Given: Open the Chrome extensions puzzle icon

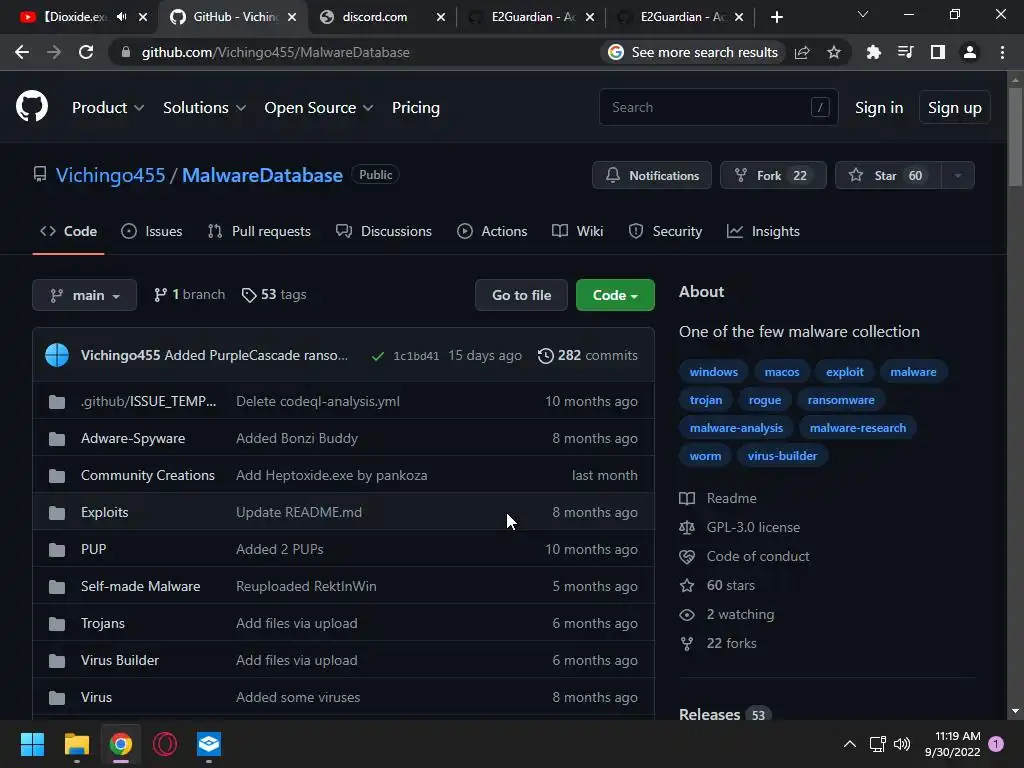Looking at the screenshot, I should coord(873,52).
